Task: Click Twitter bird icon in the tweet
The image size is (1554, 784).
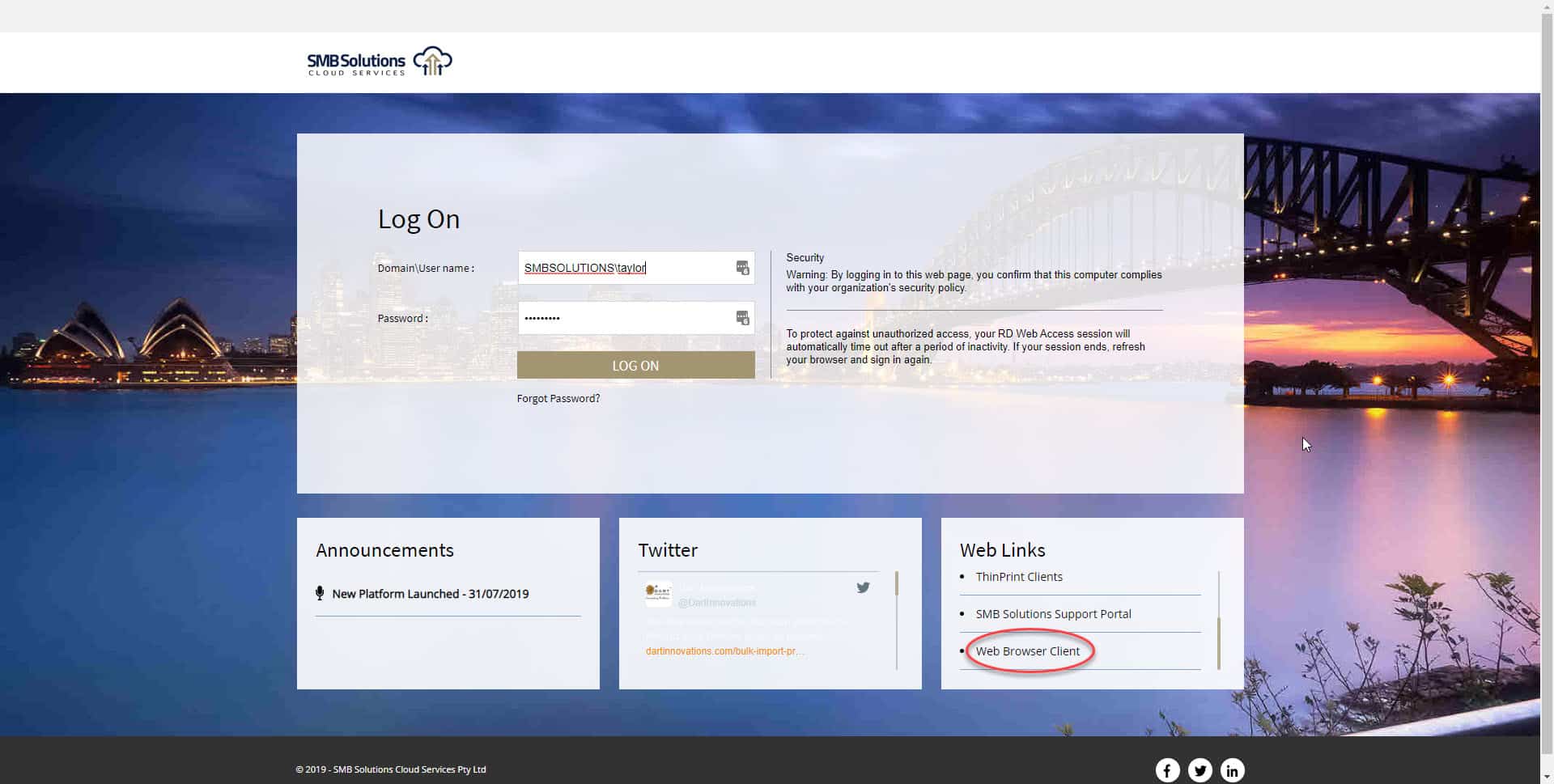Action: (863, 587)
